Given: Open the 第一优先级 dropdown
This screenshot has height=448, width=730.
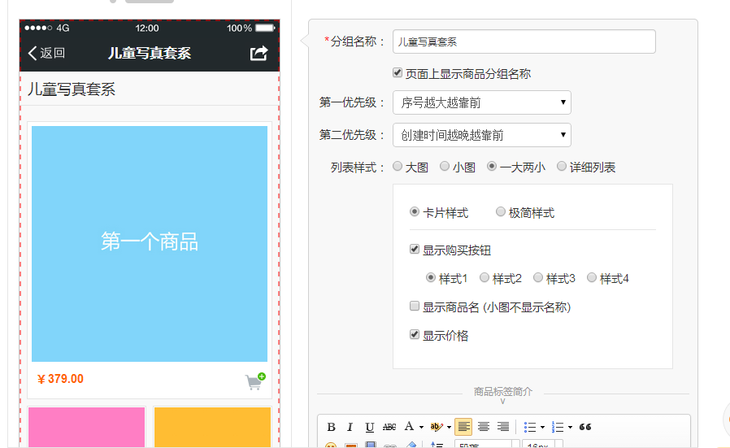Looking at the screenshot, I should (x=482, y=102).
